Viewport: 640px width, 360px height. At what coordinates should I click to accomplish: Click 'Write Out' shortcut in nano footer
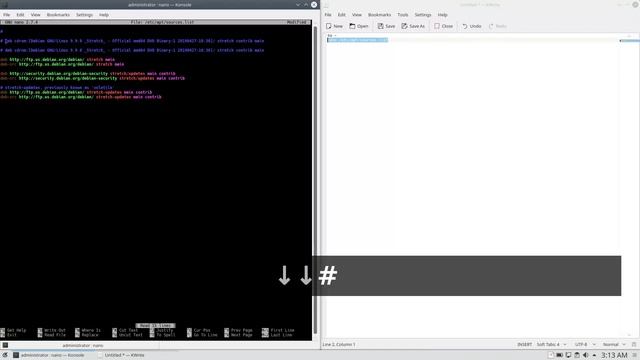51,330
